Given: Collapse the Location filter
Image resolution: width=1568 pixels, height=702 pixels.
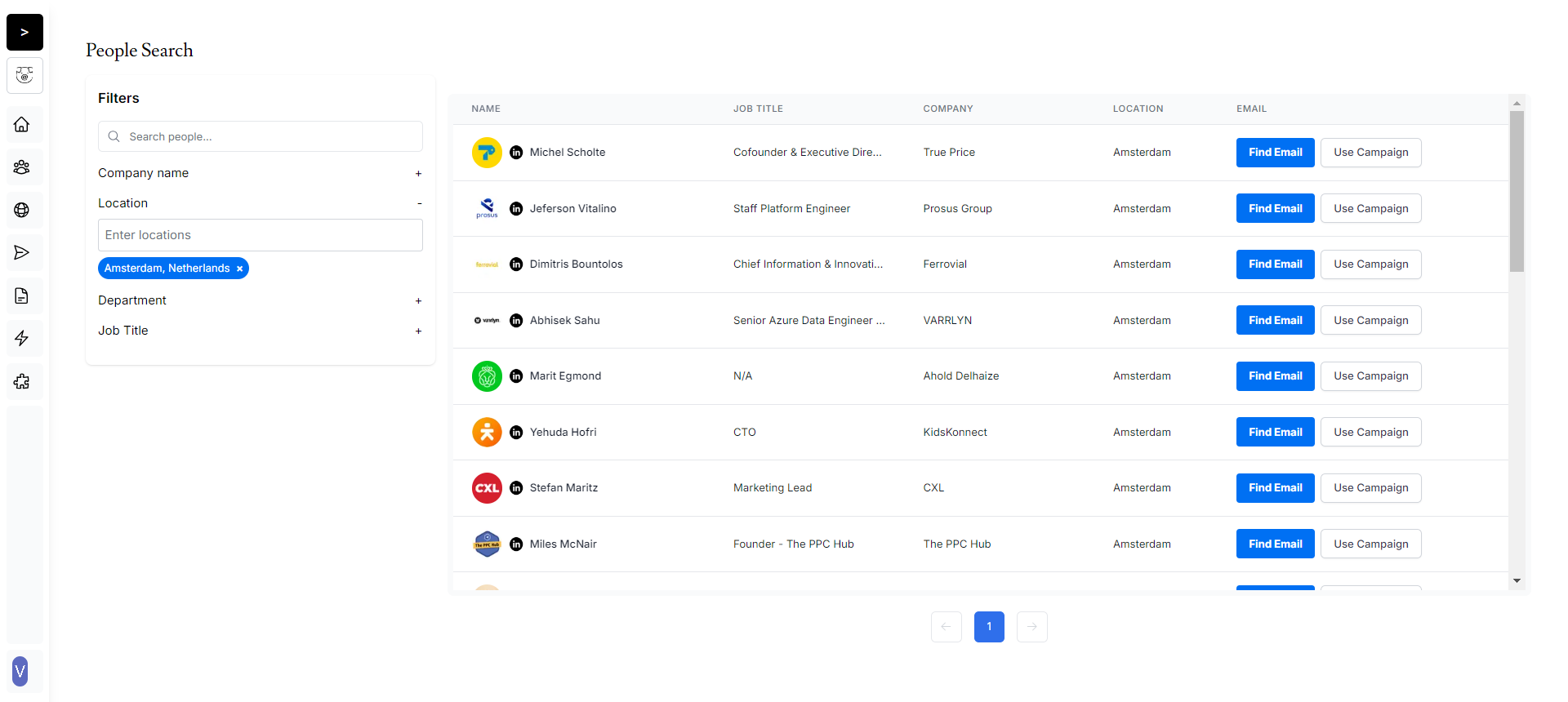Looking at the screenshot, I should tap(419, 203).
